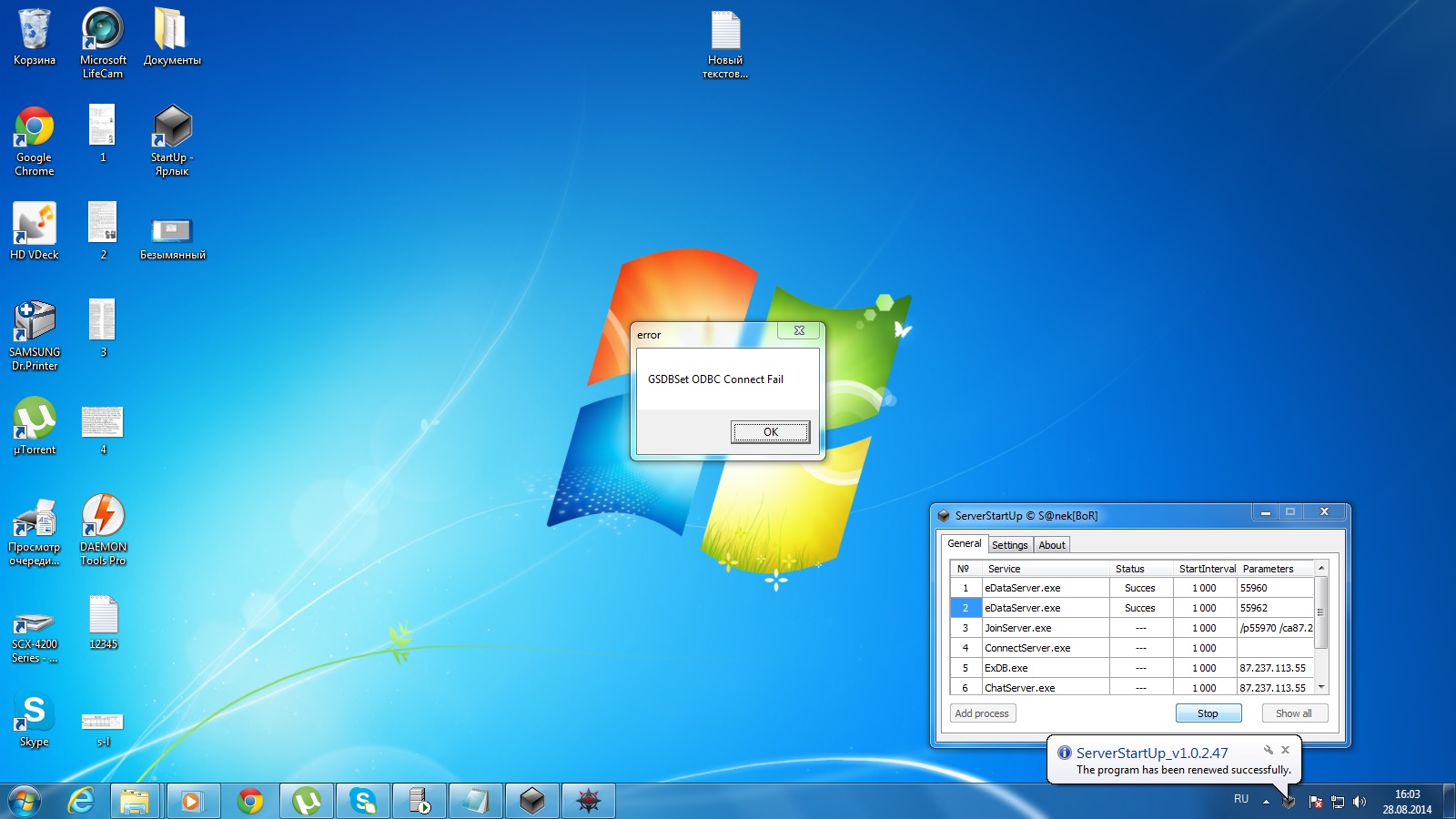Select the StartUp - Ярлык desktop shortcut
Image resolution: width=1456 pixels, height=819 pixels.
pyautogui.click(x=172, y=141)
